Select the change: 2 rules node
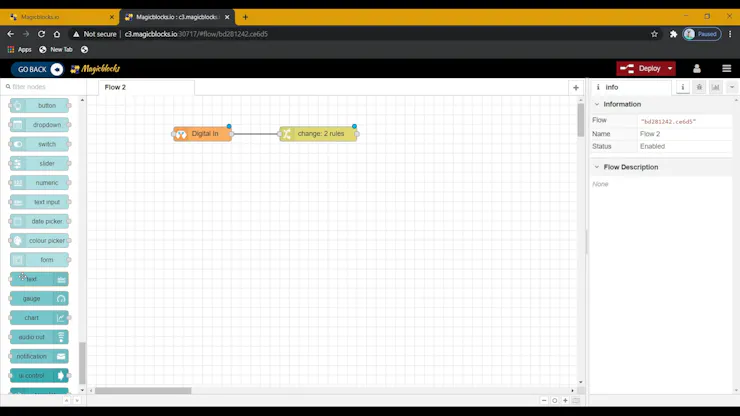This screenshot has height=416, width=740. [318, 134]
